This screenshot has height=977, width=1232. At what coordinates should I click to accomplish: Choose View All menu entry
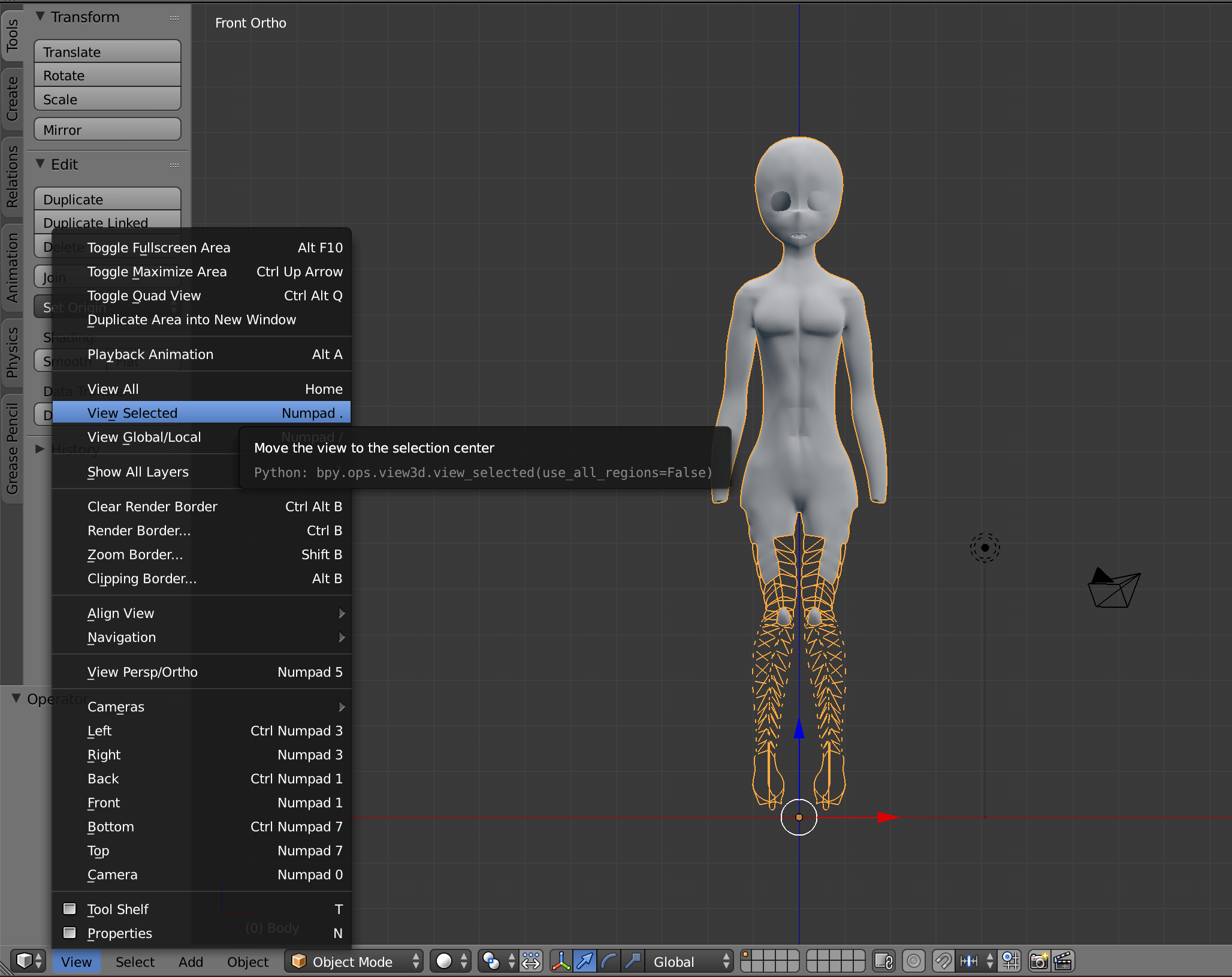[201, 389]
